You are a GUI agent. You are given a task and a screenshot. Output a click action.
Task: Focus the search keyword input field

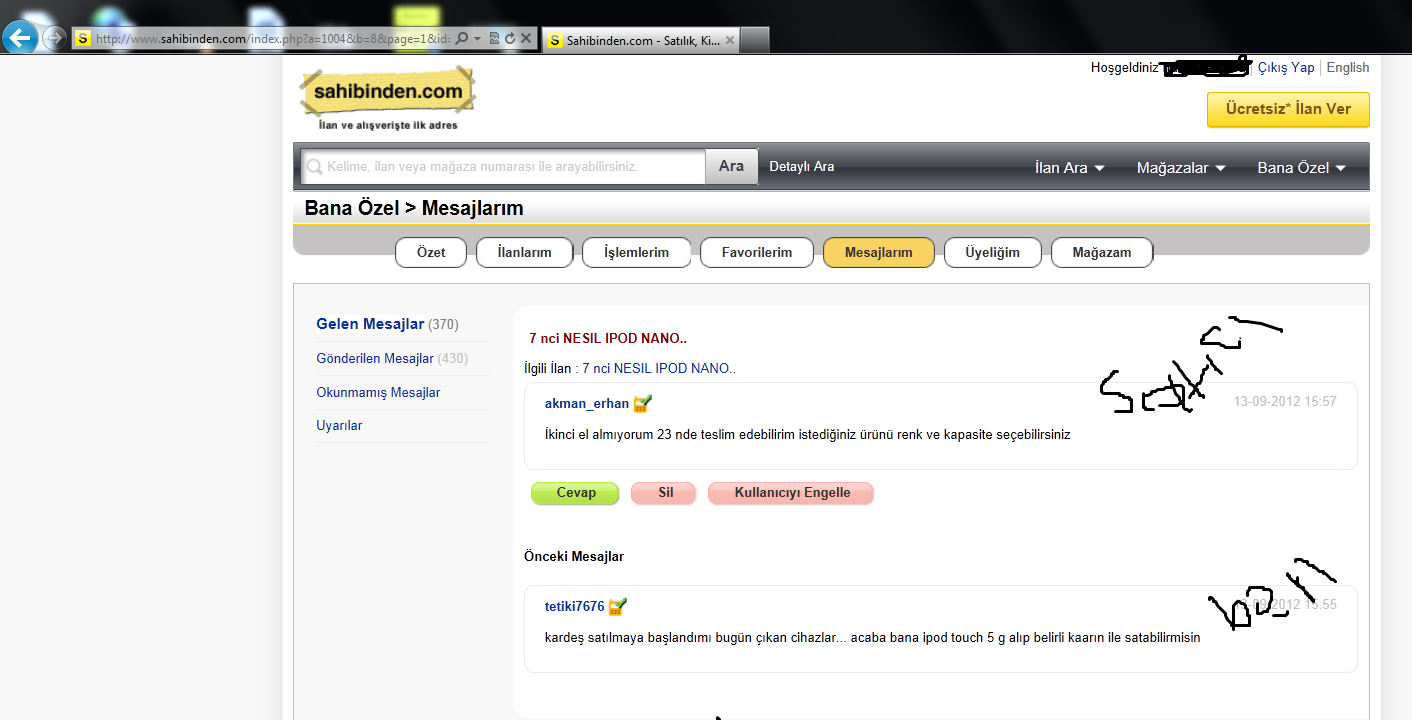(x=503, y=166)
